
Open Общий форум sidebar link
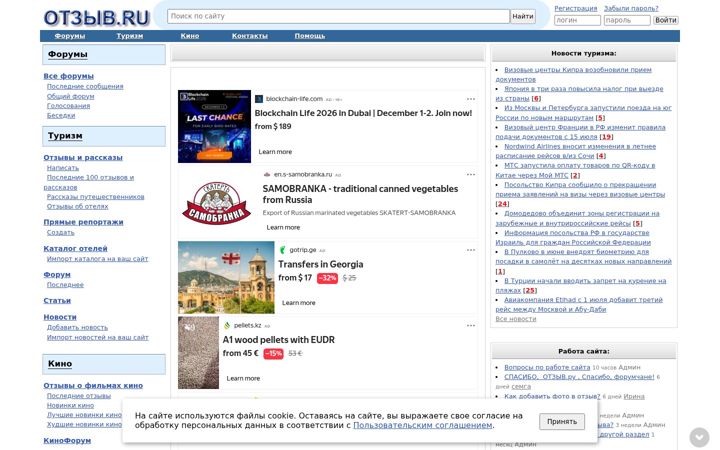(x=70, y=96)
